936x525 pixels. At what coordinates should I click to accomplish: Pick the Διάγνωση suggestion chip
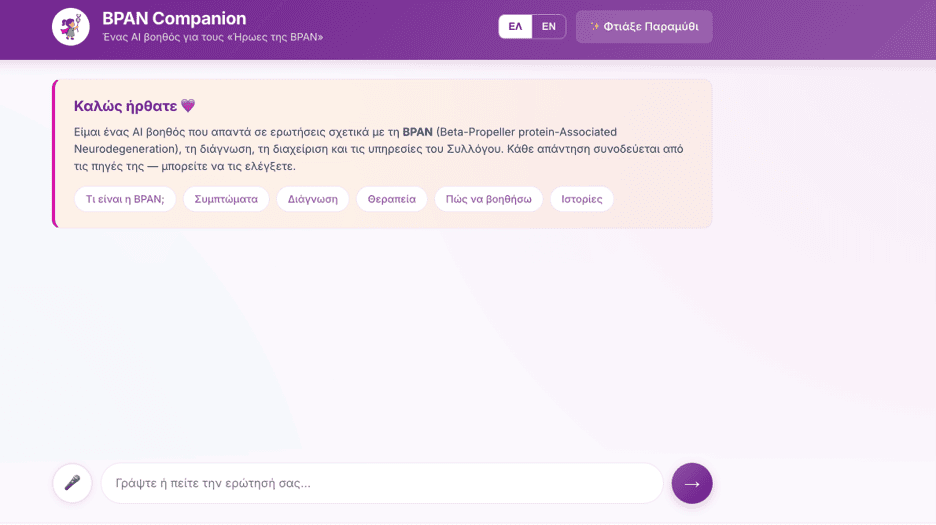pos(313,199)
